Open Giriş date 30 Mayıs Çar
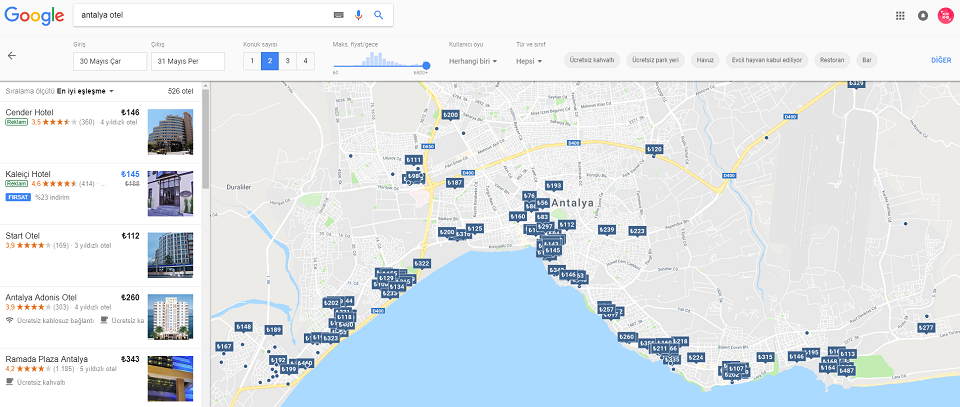Viewport: 960px width, 407px height. (110, 61)
